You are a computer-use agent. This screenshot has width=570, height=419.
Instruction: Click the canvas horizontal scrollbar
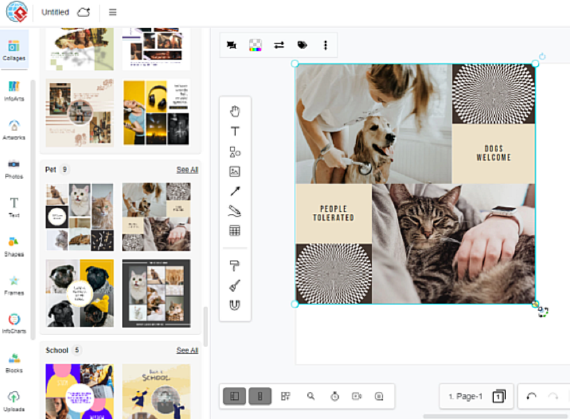pos(495,416)
